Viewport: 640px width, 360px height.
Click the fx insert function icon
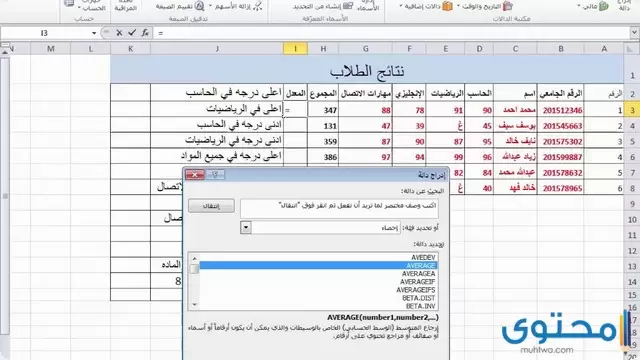click(x=145, y=33)
